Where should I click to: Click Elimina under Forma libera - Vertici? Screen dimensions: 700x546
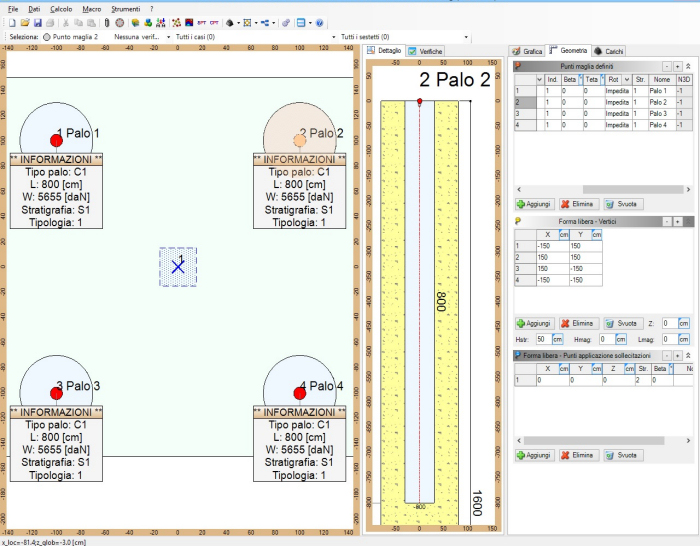coord(579,324)
